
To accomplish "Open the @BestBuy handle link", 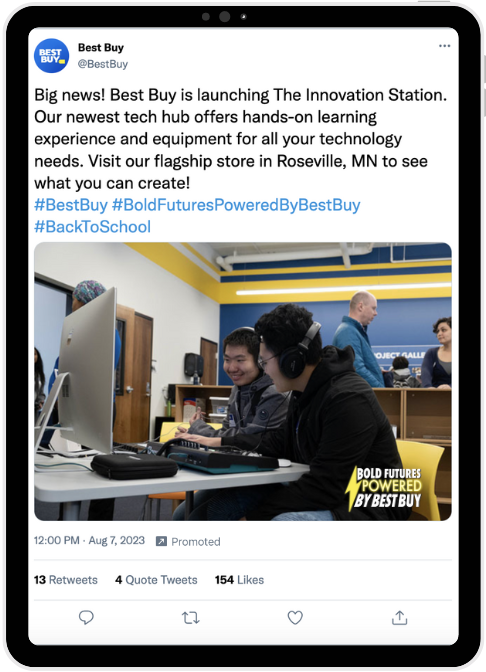I will tap(102, 64).
